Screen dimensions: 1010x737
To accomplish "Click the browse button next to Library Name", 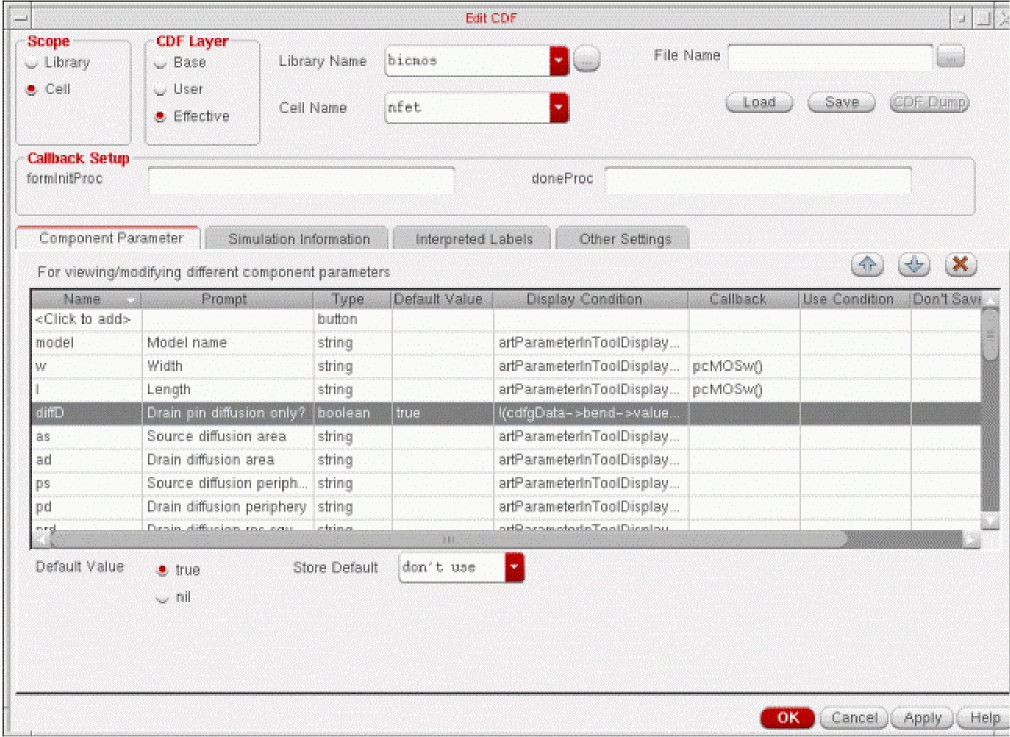I will 587,60.
